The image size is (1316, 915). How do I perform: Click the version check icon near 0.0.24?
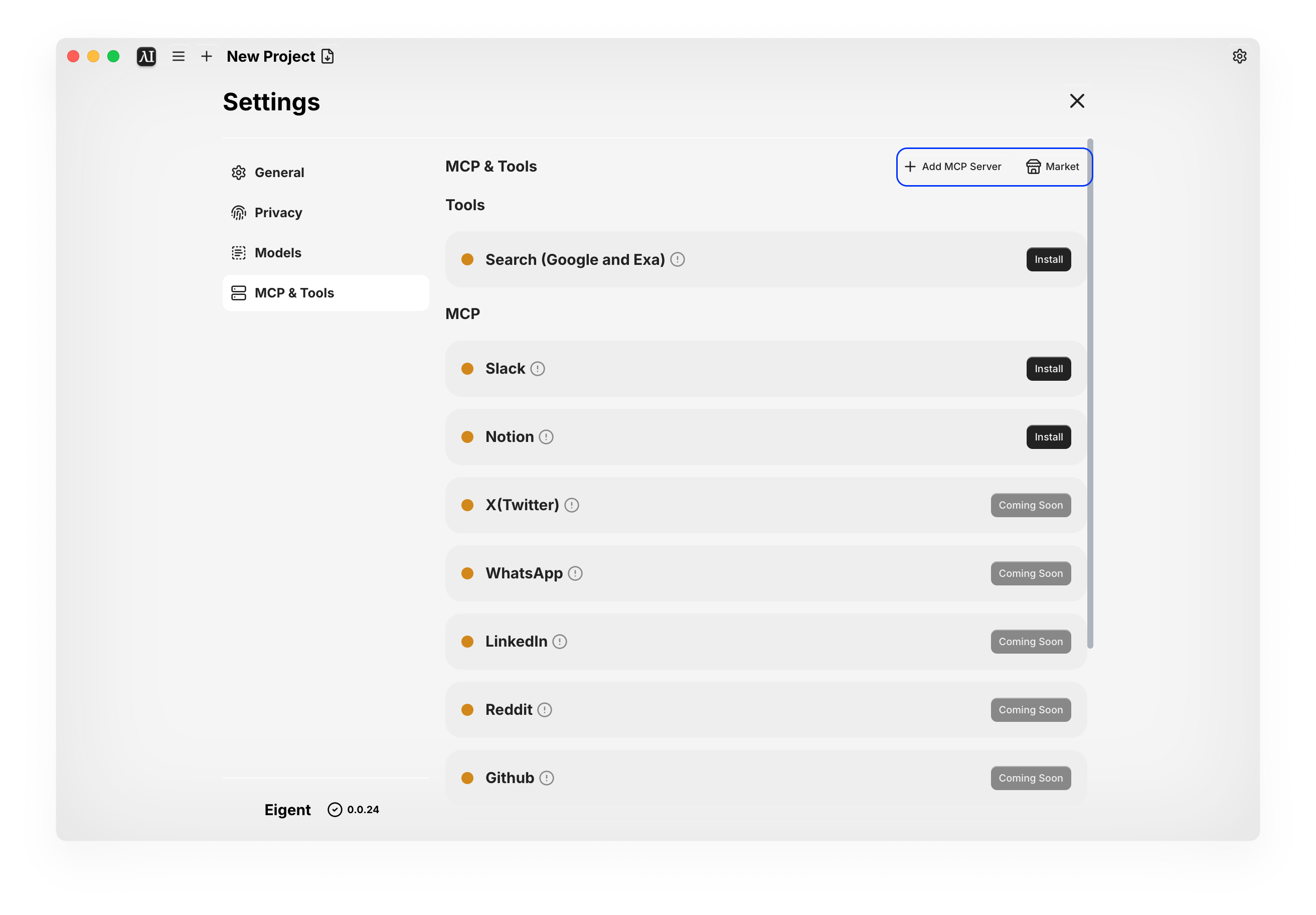(335, 810)
